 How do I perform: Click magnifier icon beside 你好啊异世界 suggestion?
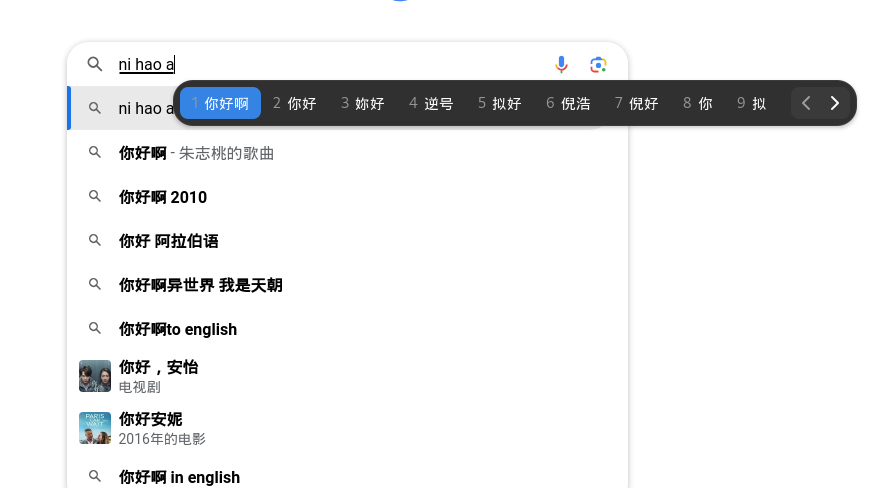tap(94, 284)
